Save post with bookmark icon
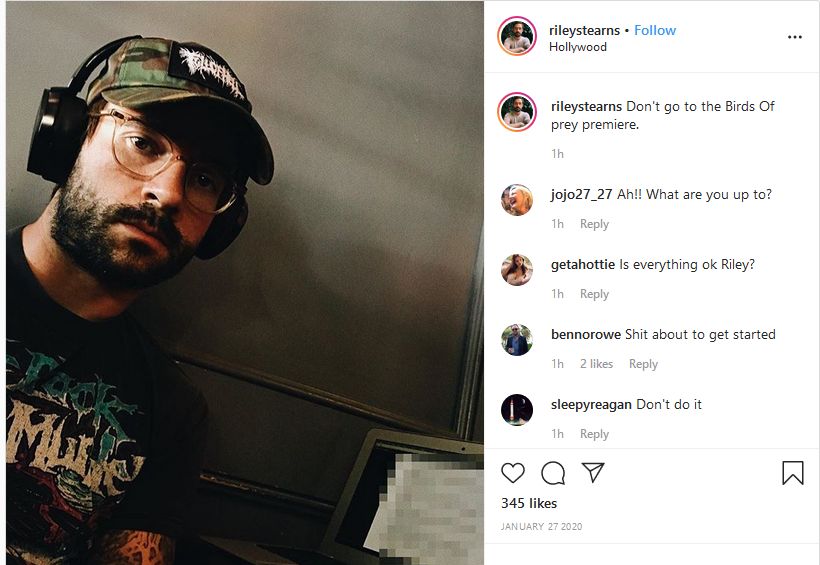This screenshot has width=820, height=565. 793,472
